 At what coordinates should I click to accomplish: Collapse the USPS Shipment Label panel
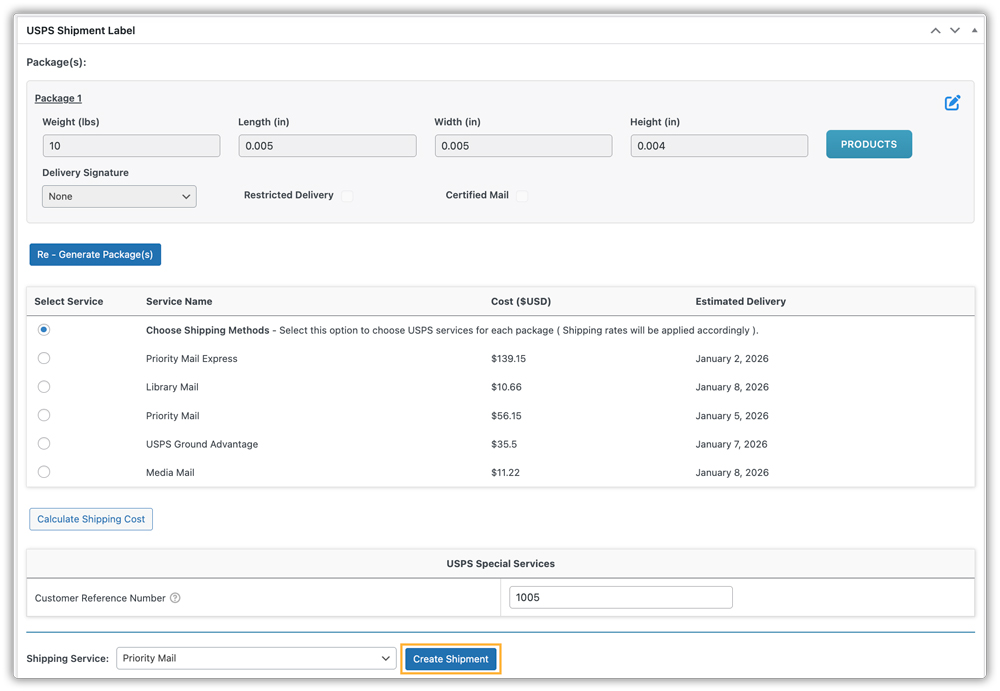pos(973,30)
